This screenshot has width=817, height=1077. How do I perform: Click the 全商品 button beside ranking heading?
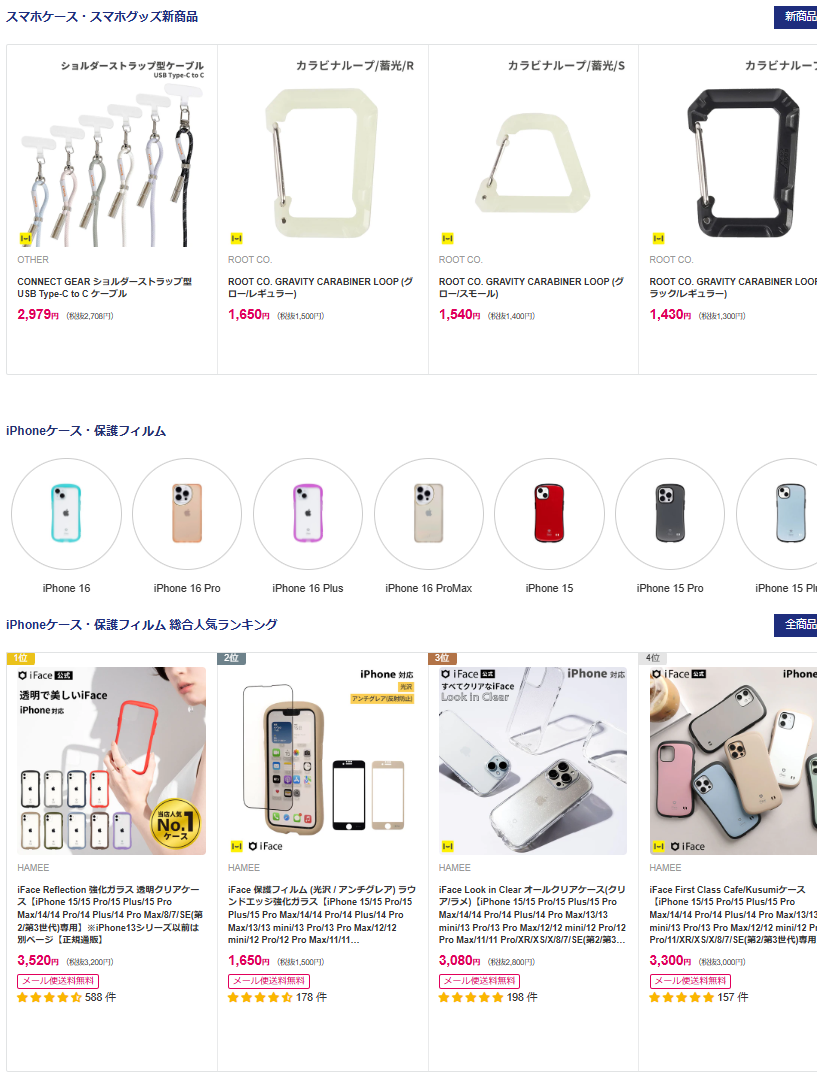(x=796, y=625)
